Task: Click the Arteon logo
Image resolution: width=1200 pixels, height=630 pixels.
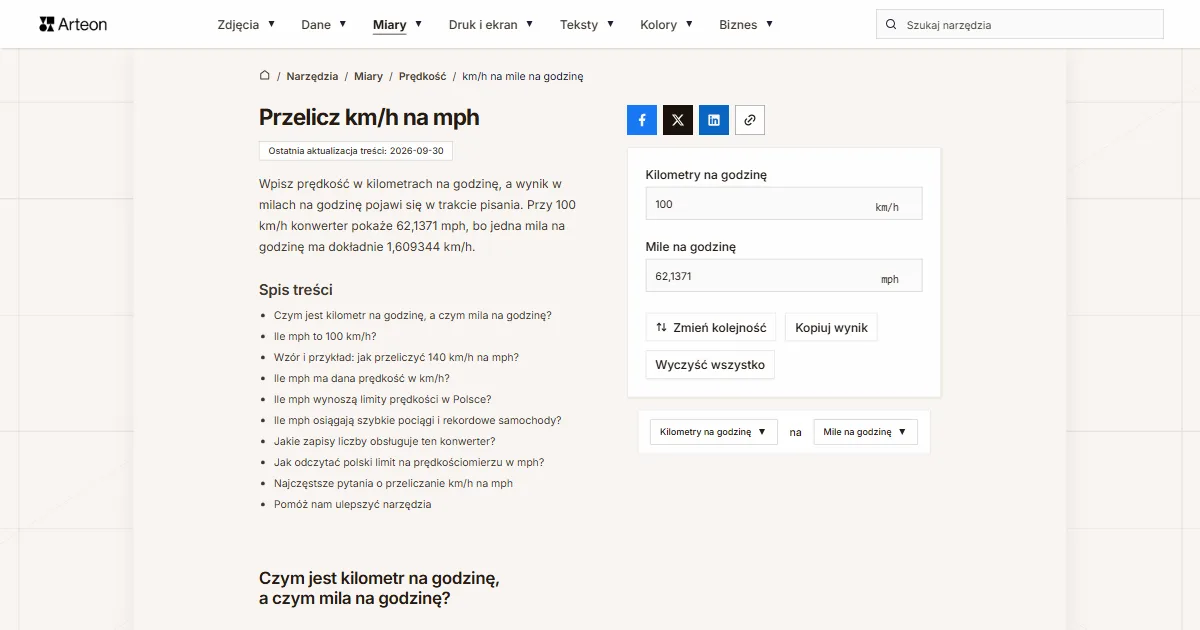Action: point(73,24)
